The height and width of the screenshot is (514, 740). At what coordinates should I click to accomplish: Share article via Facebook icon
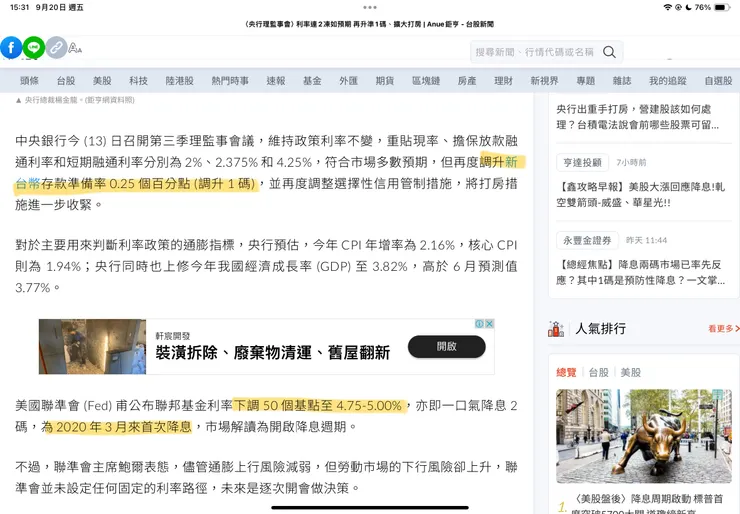[x=11, y=47]
